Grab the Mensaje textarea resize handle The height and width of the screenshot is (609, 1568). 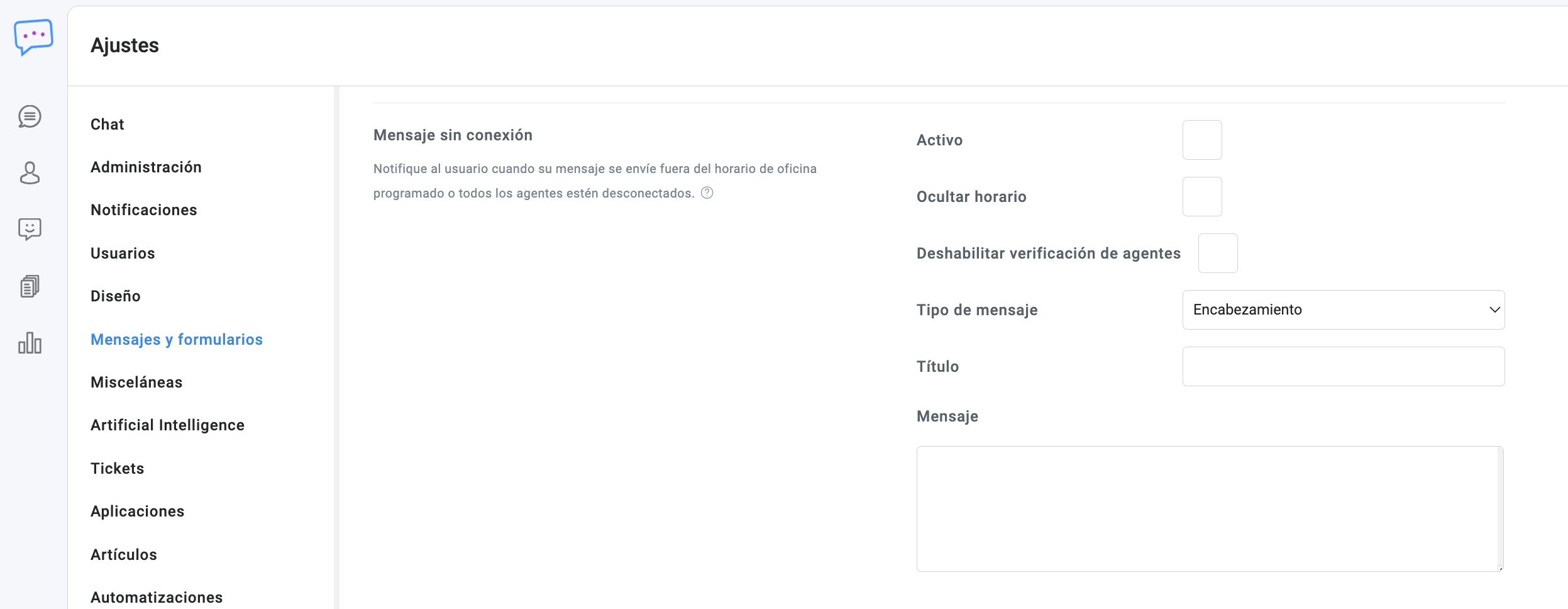click(x=1500, y=568)
